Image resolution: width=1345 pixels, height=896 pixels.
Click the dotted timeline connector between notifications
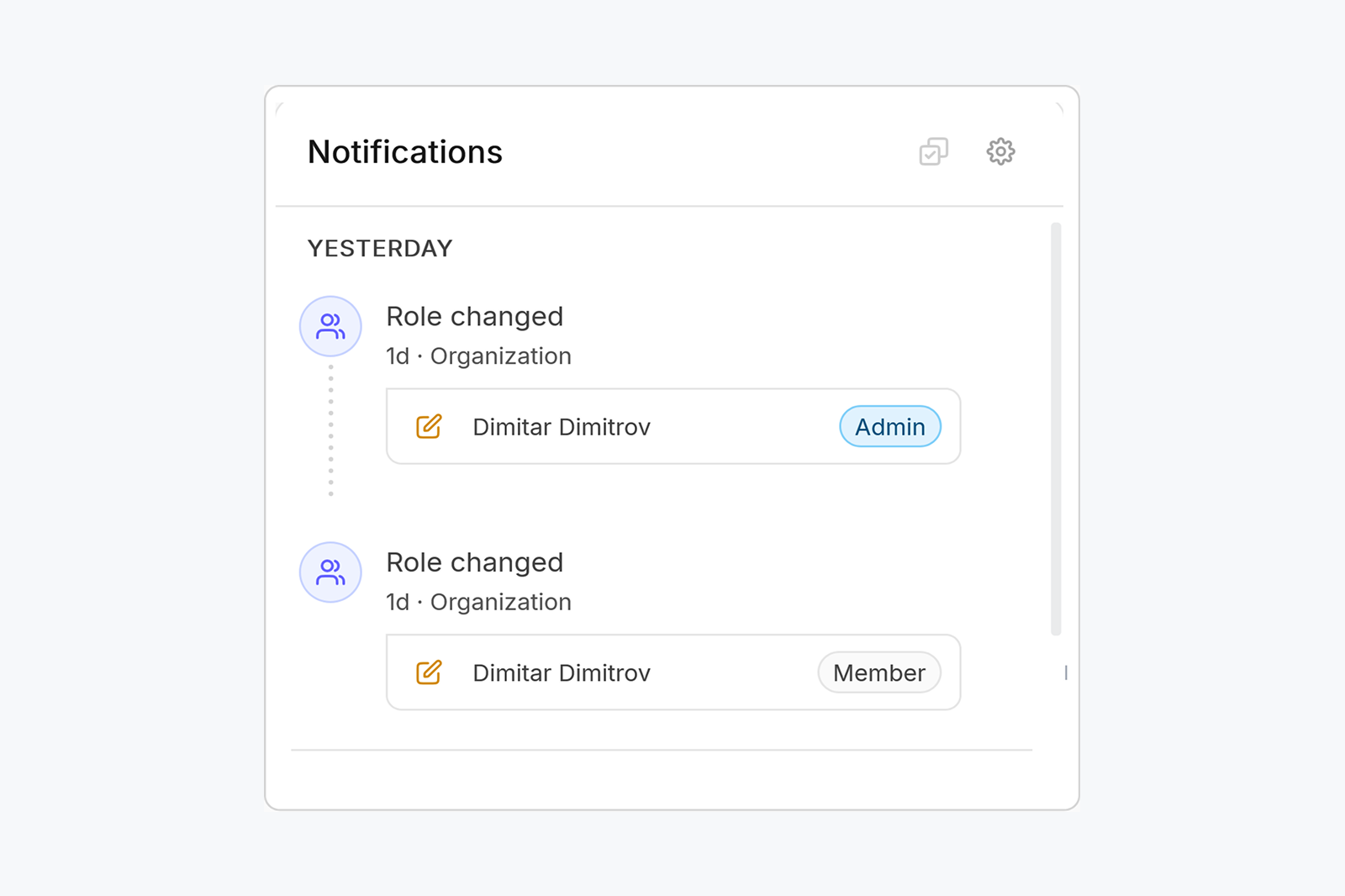coord(330,430)
